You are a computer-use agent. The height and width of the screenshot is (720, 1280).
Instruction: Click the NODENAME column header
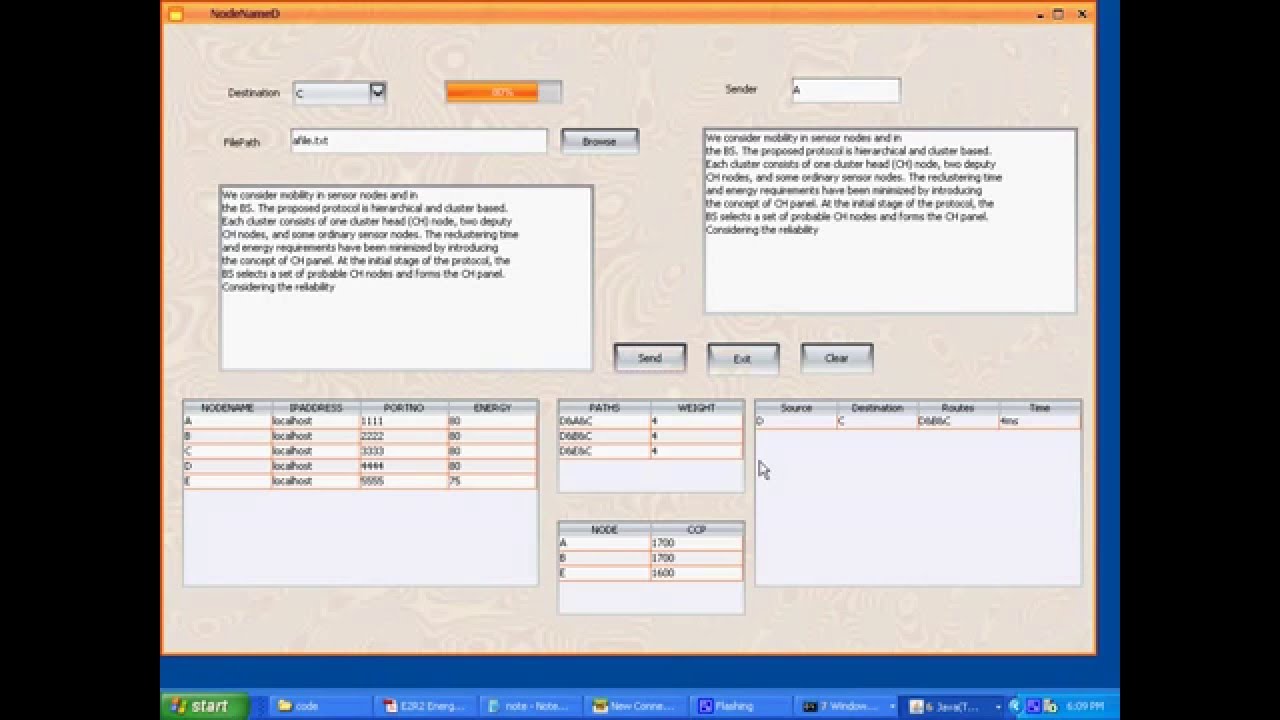[x=227, y=408]
